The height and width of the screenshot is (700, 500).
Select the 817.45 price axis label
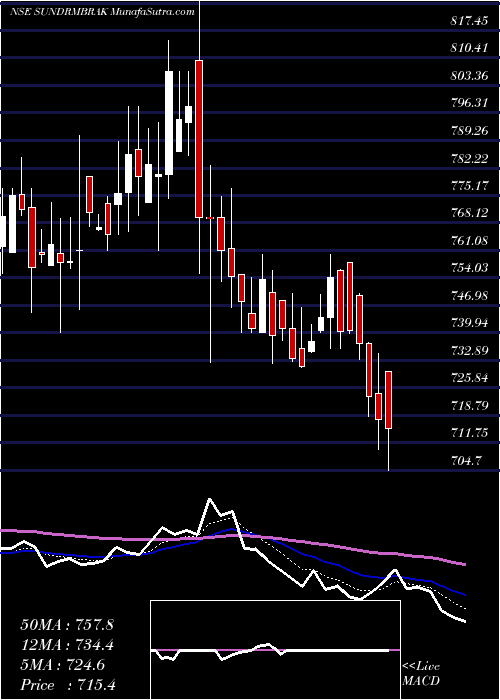pyautogui.click(x=469, y=20)
